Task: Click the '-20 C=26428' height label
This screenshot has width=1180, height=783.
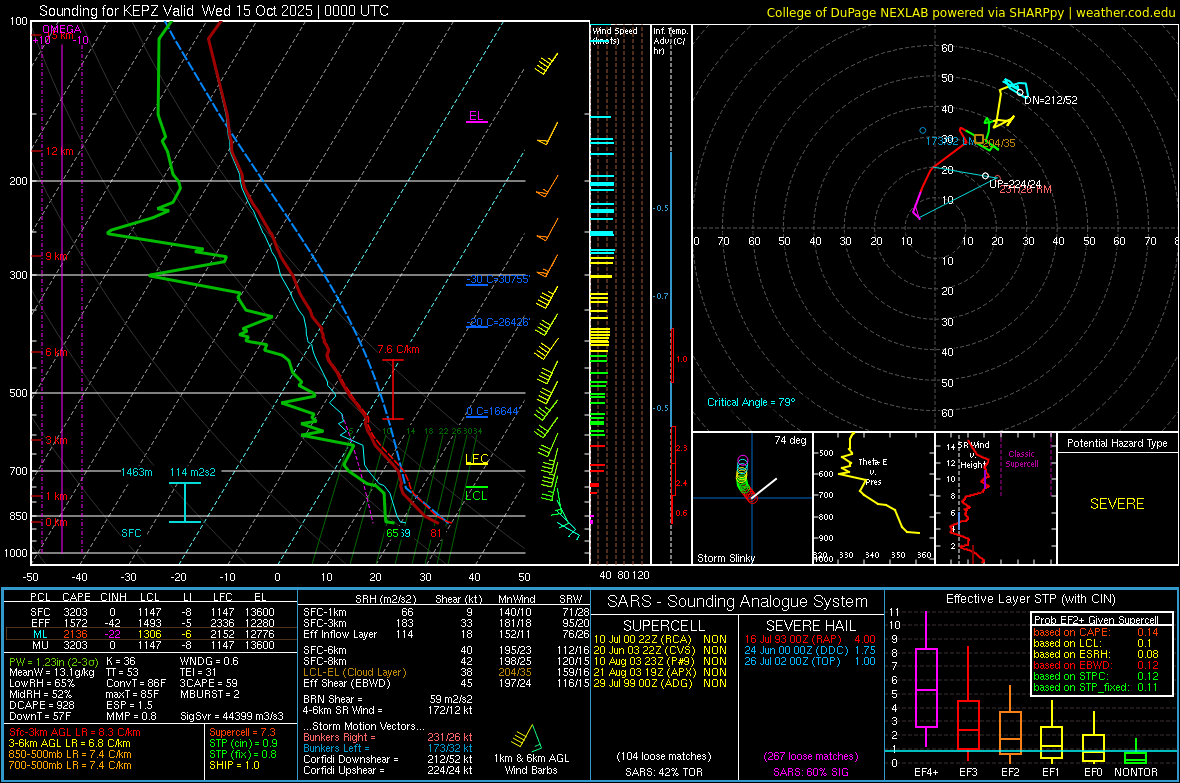Action: pos(497,322)
